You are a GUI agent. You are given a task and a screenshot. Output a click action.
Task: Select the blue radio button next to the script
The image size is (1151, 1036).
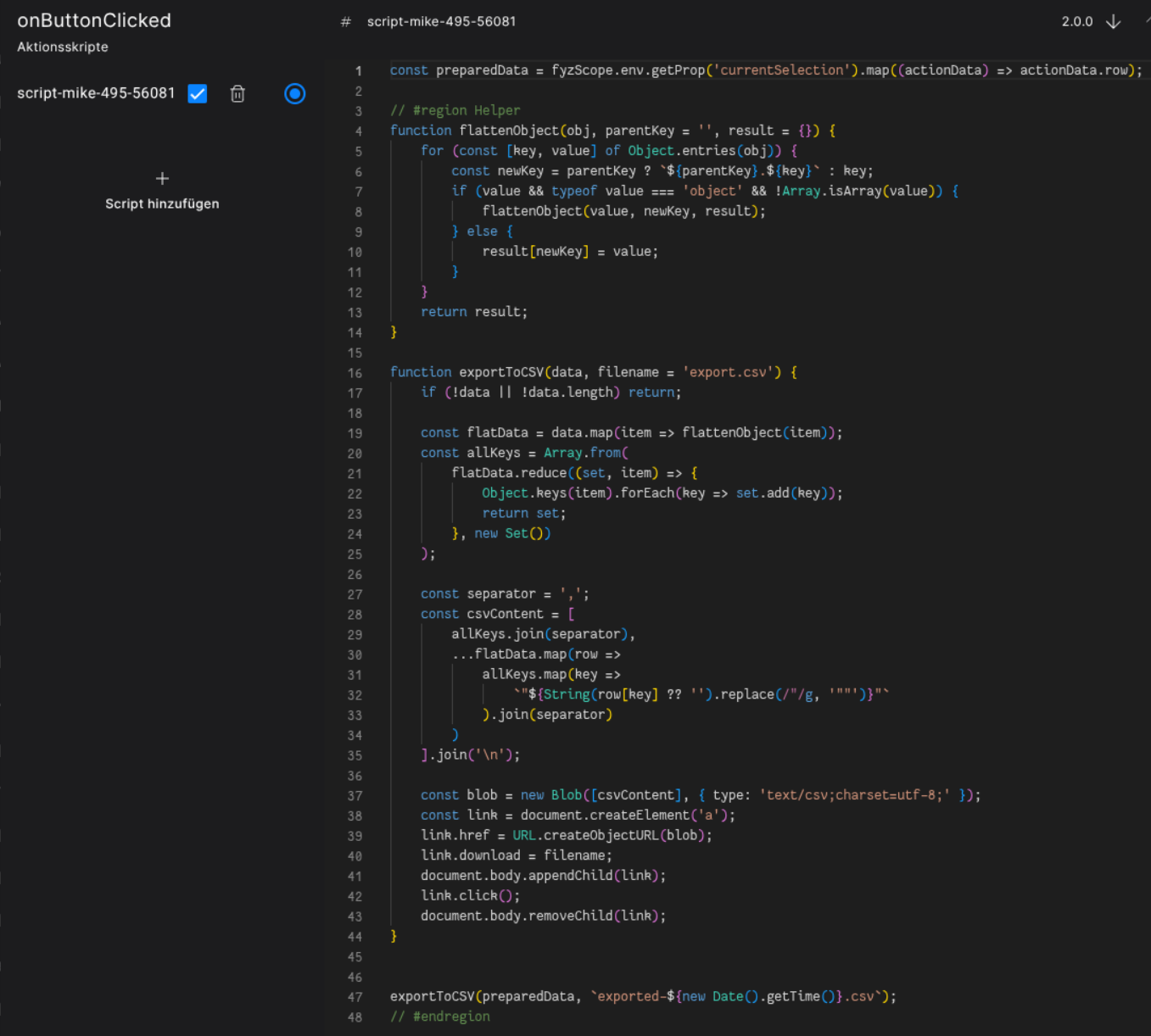pos(294,94)
